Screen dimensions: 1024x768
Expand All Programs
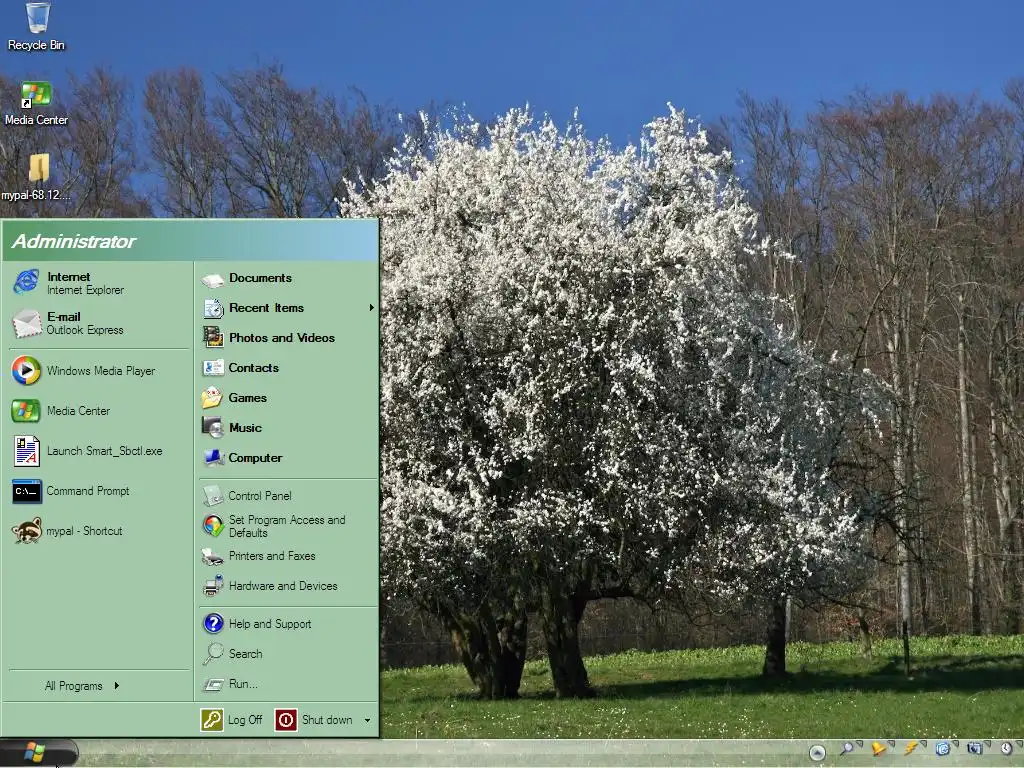click(x=82, y=686)
